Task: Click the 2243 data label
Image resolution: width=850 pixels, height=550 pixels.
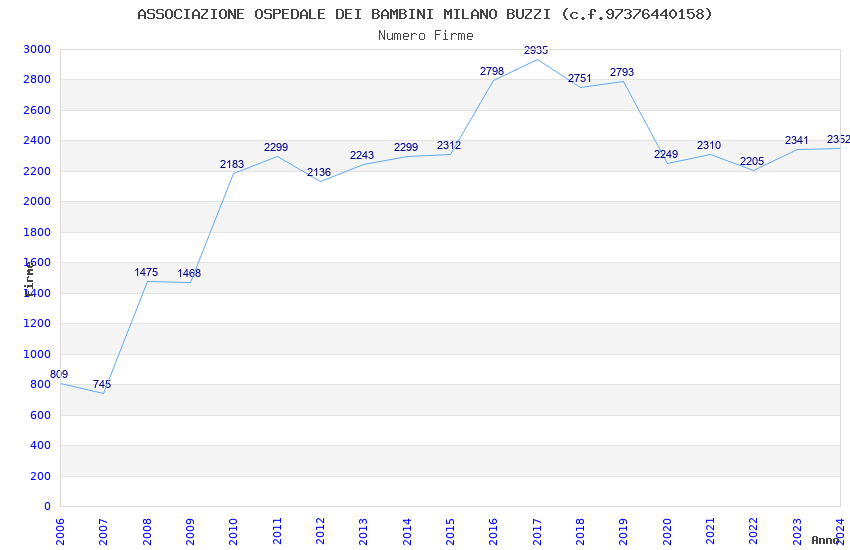Action: 362,156
